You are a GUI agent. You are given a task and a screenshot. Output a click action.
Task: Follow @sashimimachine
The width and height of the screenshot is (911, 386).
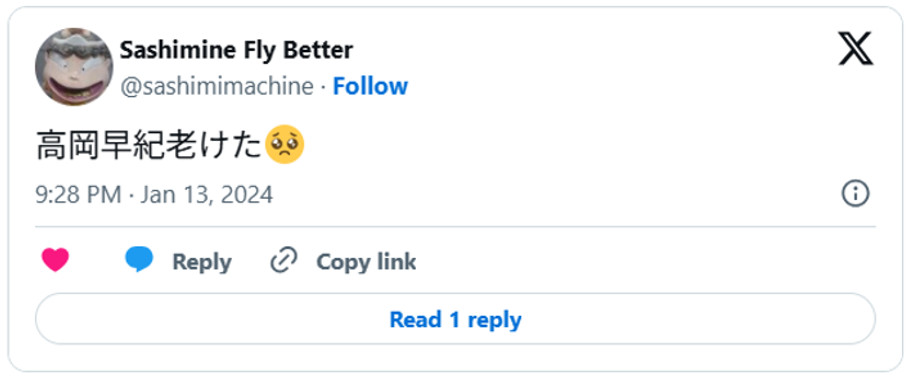[370, 87]
